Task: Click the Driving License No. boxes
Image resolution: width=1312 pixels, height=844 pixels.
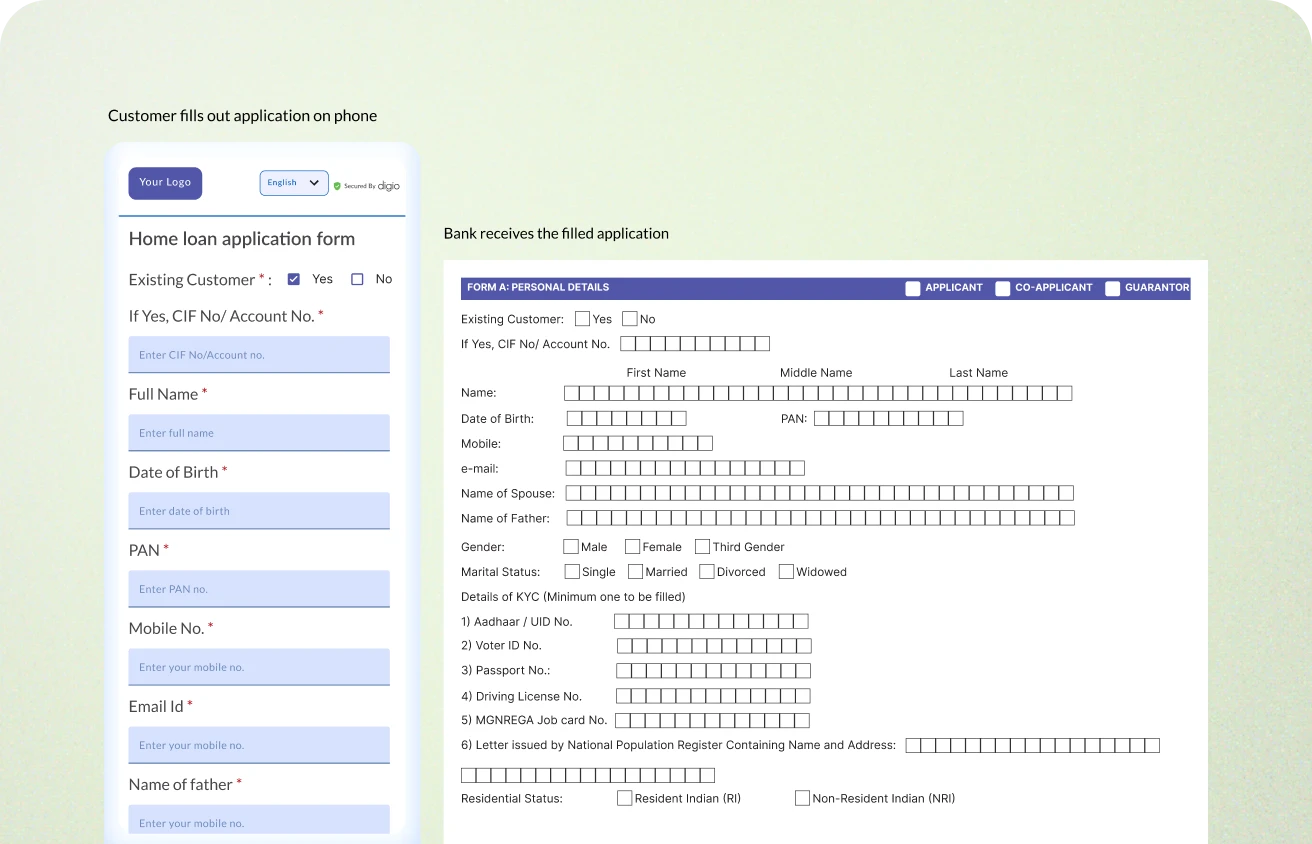Action: coord(713,696)
